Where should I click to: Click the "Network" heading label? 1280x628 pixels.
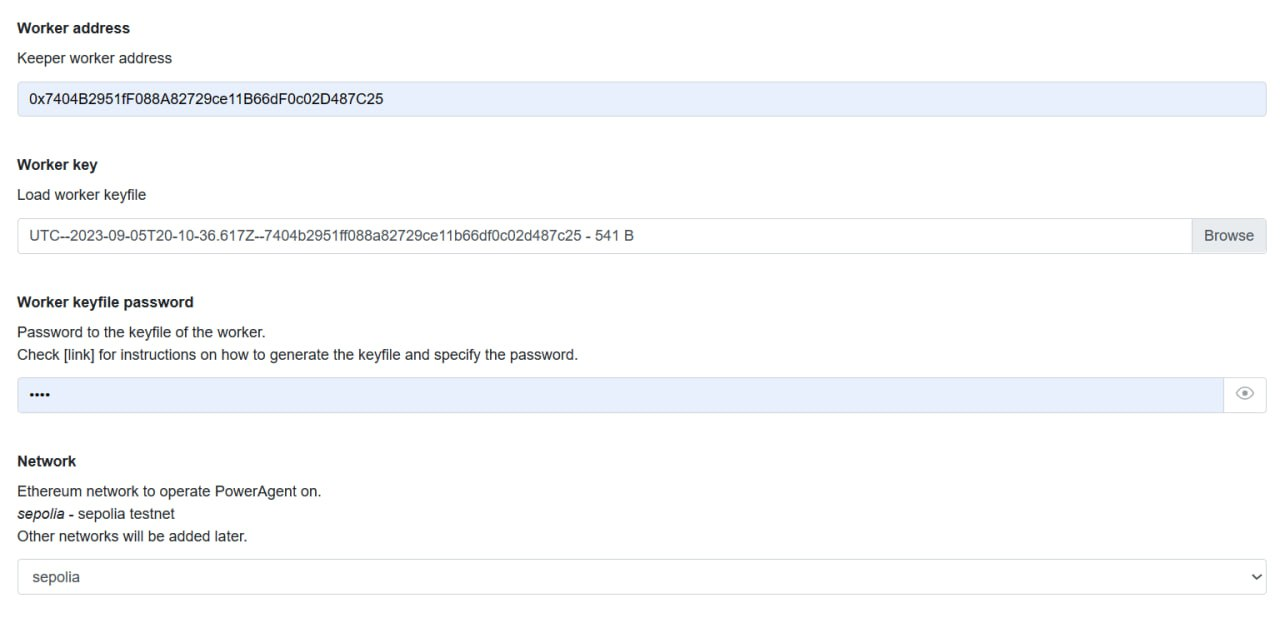(46, 461)
